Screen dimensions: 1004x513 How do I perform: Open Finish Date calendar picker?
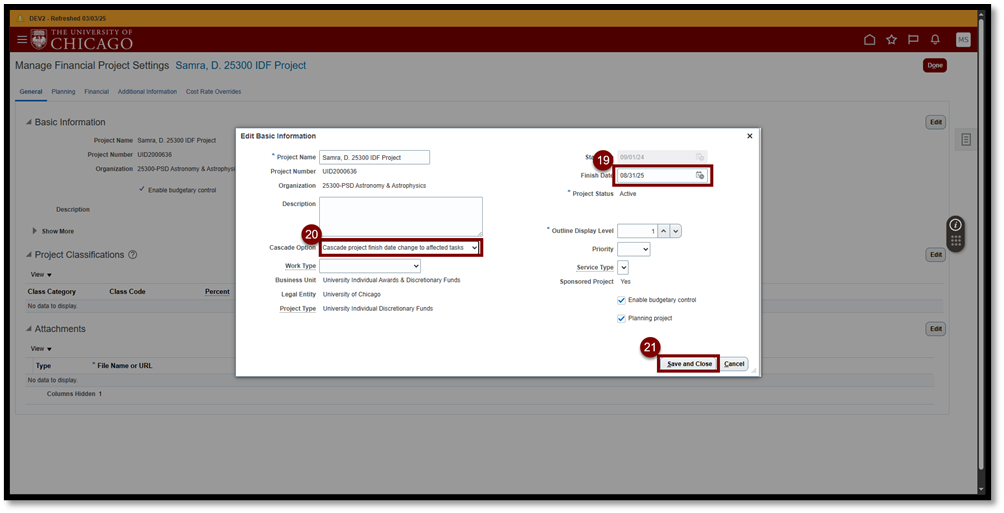tap(700, 175)
